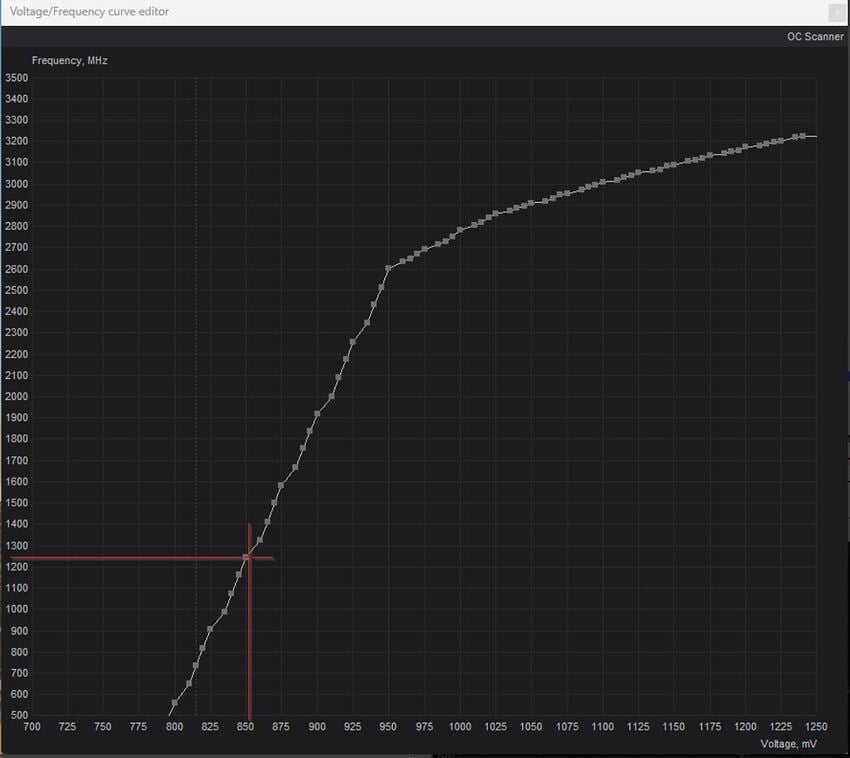Image resolution: width=850 pixels, height=758 pixels.
Task: Pick the curve point at 1000 mV
Action: pos(460,230)
